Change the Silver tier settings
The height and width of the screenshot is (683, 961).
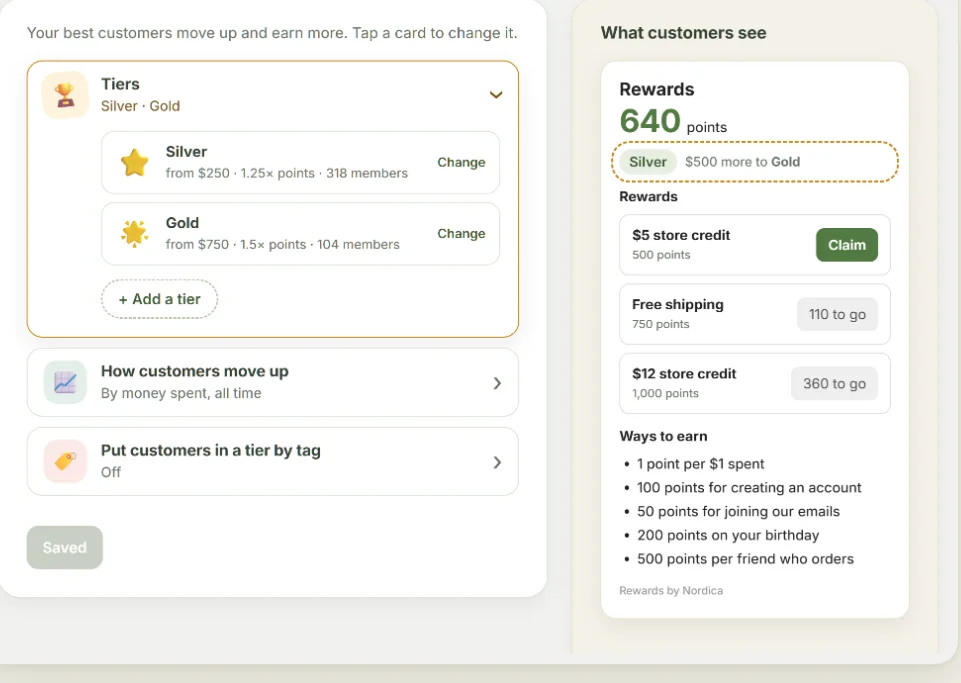461,162
